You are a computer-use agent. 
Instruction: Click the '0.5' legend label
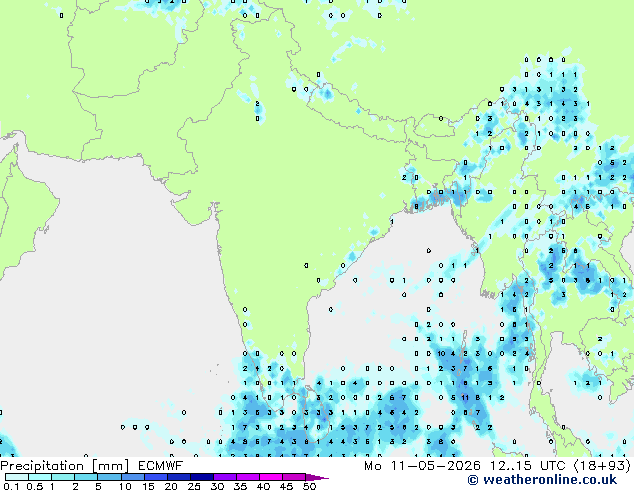pos(35,486)
